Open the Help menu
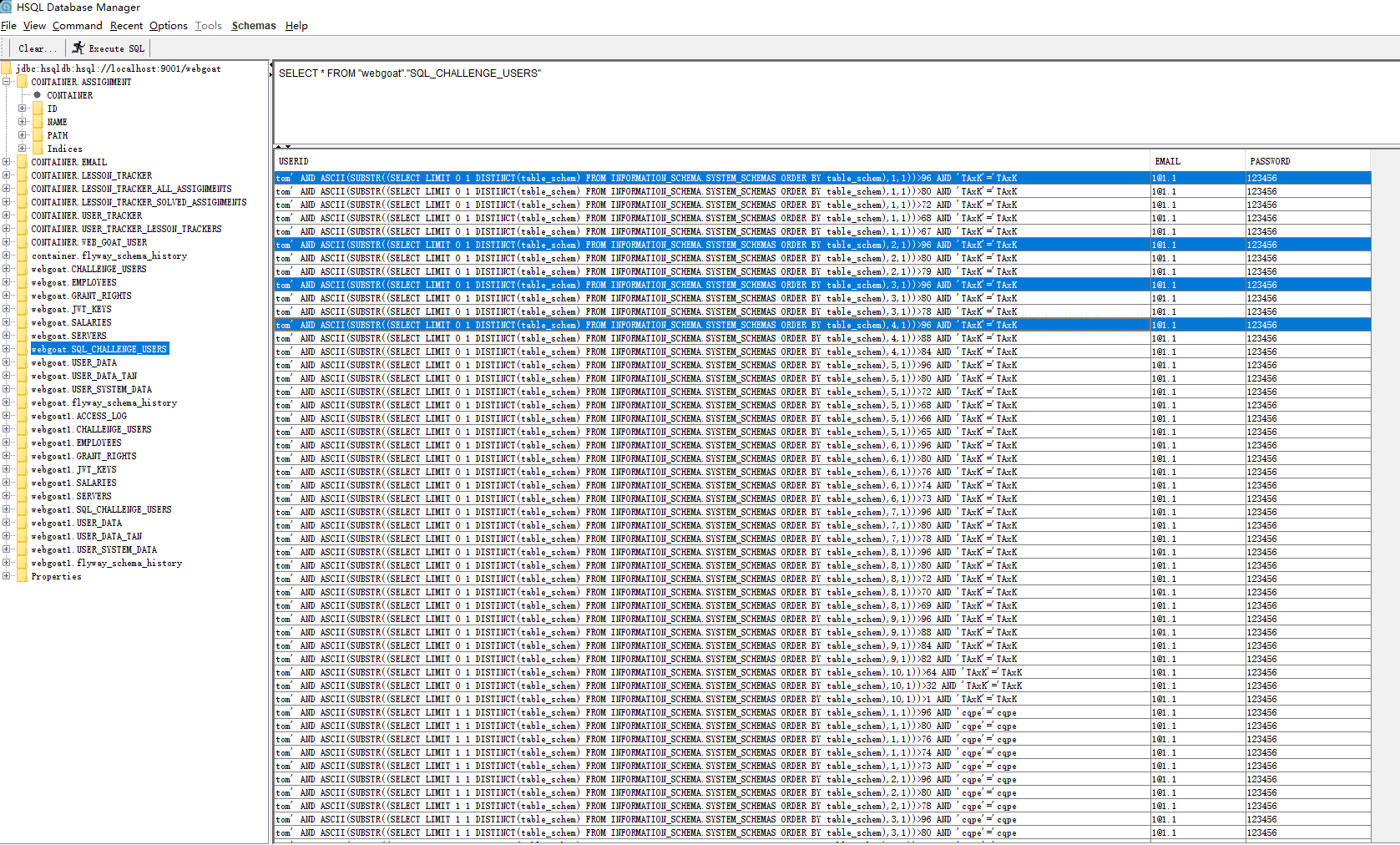 click(x=296, y=26)
